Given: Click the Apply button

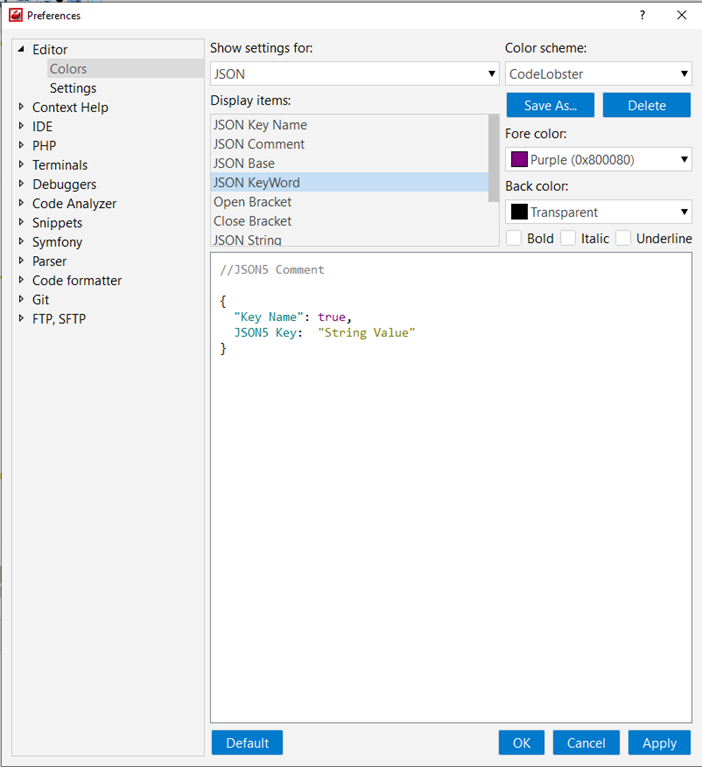Looking at the screenshot, I should pos(659,743).
